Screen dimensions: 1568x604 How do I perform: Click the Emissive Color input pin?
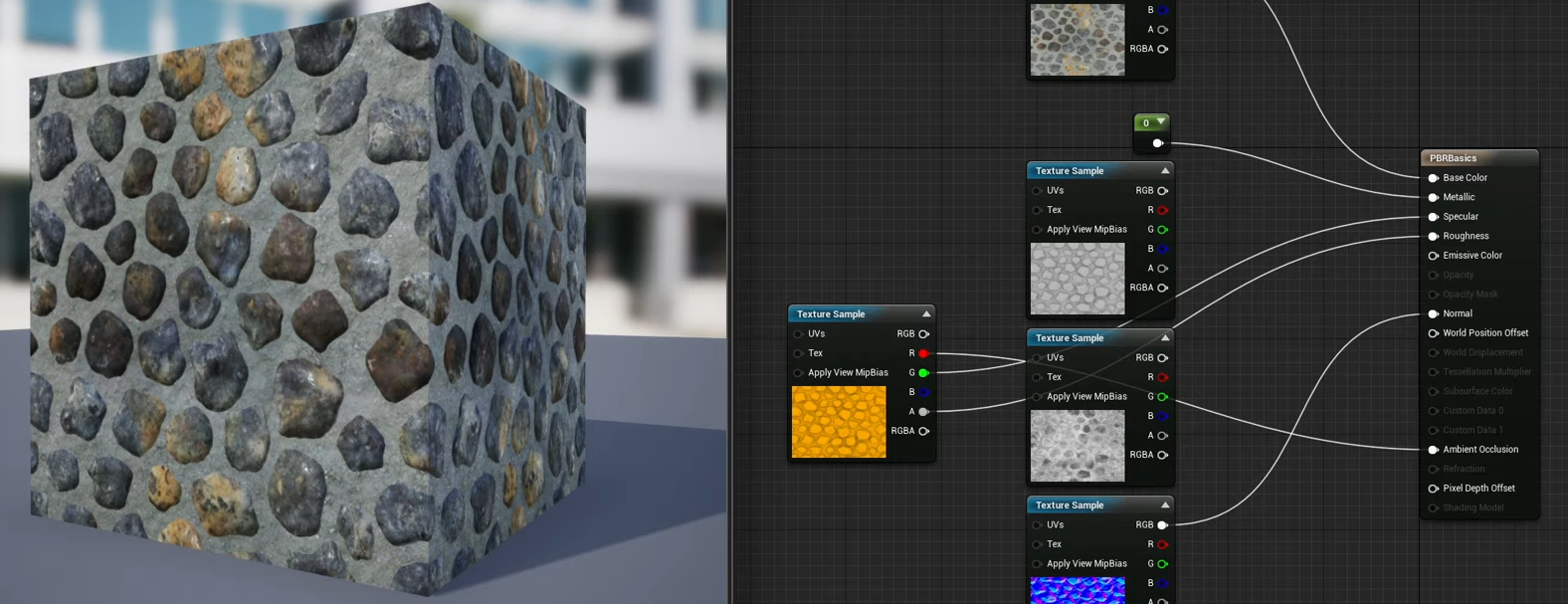1434,256
